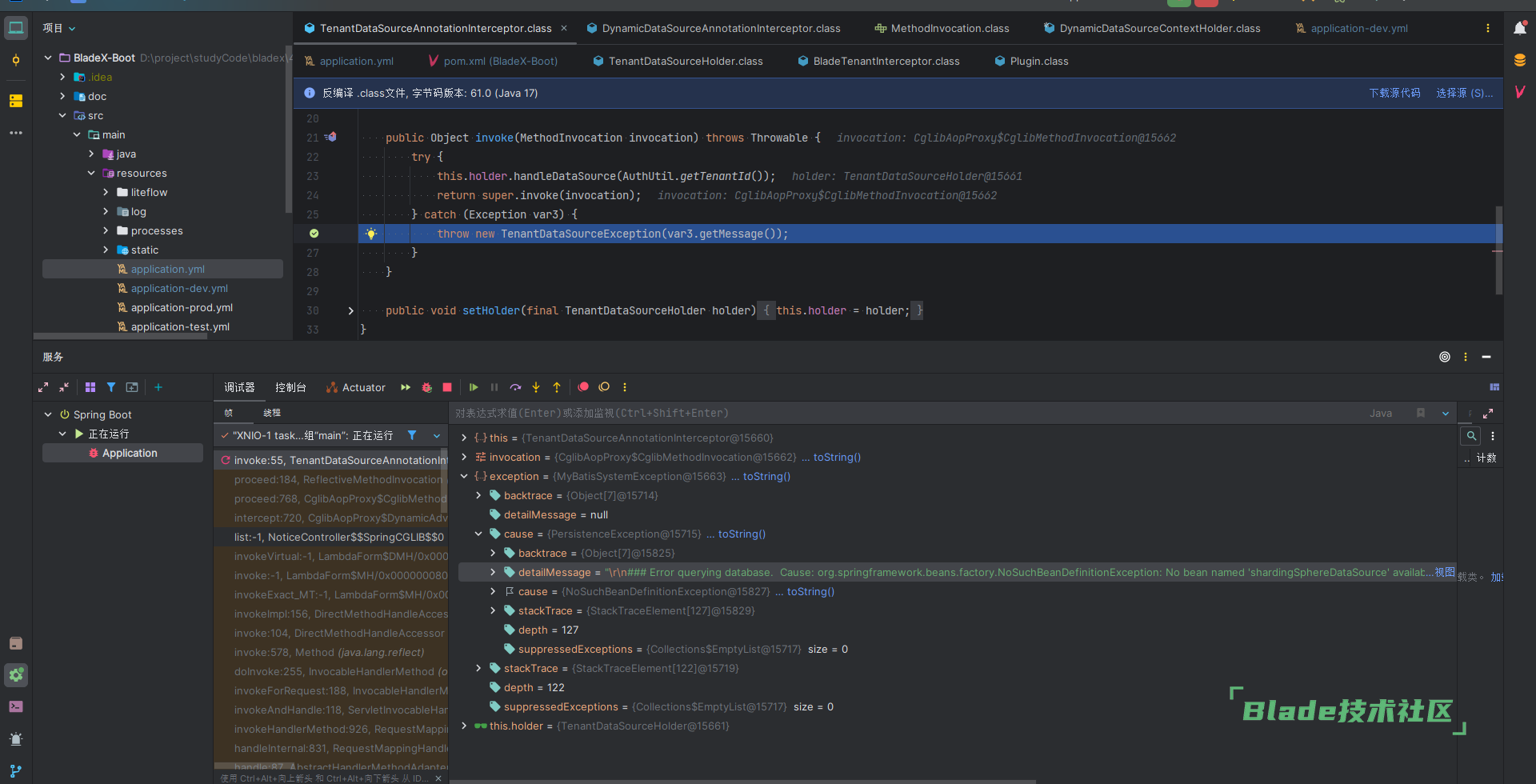The width and height of the screenshot is (1536, 784).
Task: Collapse the exception variable node
Action: (464, 476)
